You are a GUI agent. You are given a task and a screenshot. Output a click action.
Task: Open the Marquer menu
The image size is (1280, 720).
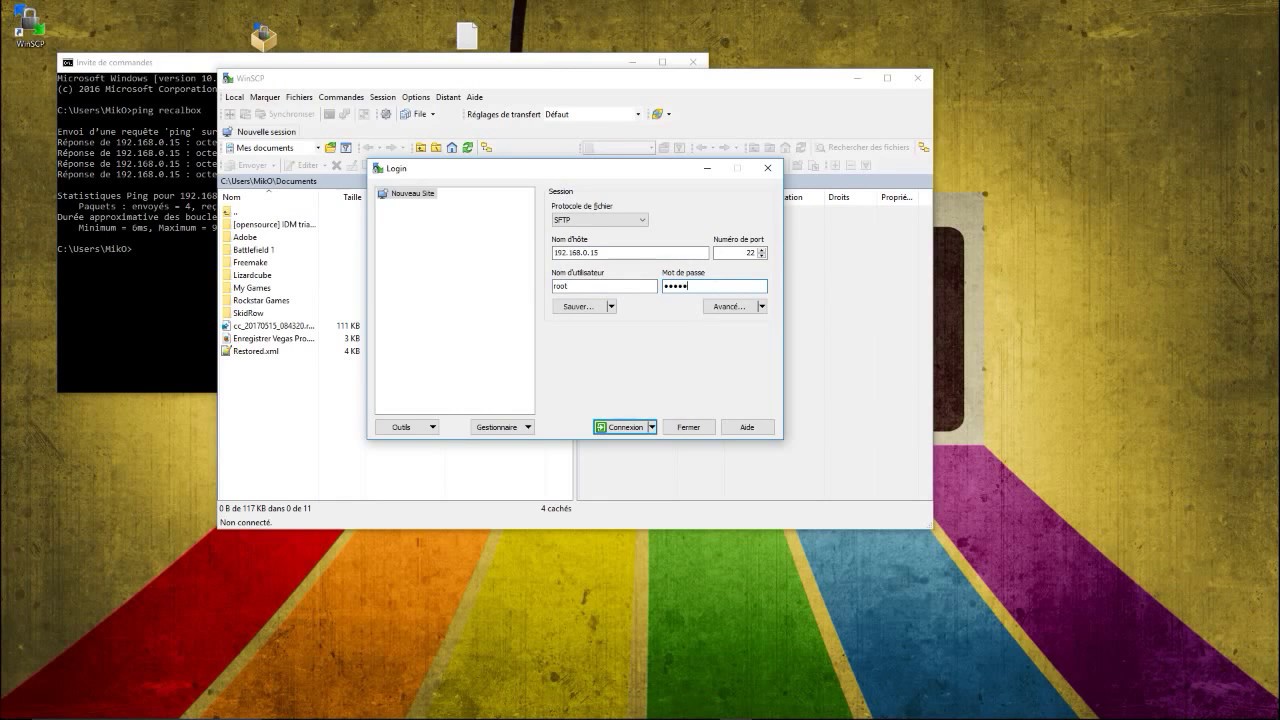click(265, 97)
